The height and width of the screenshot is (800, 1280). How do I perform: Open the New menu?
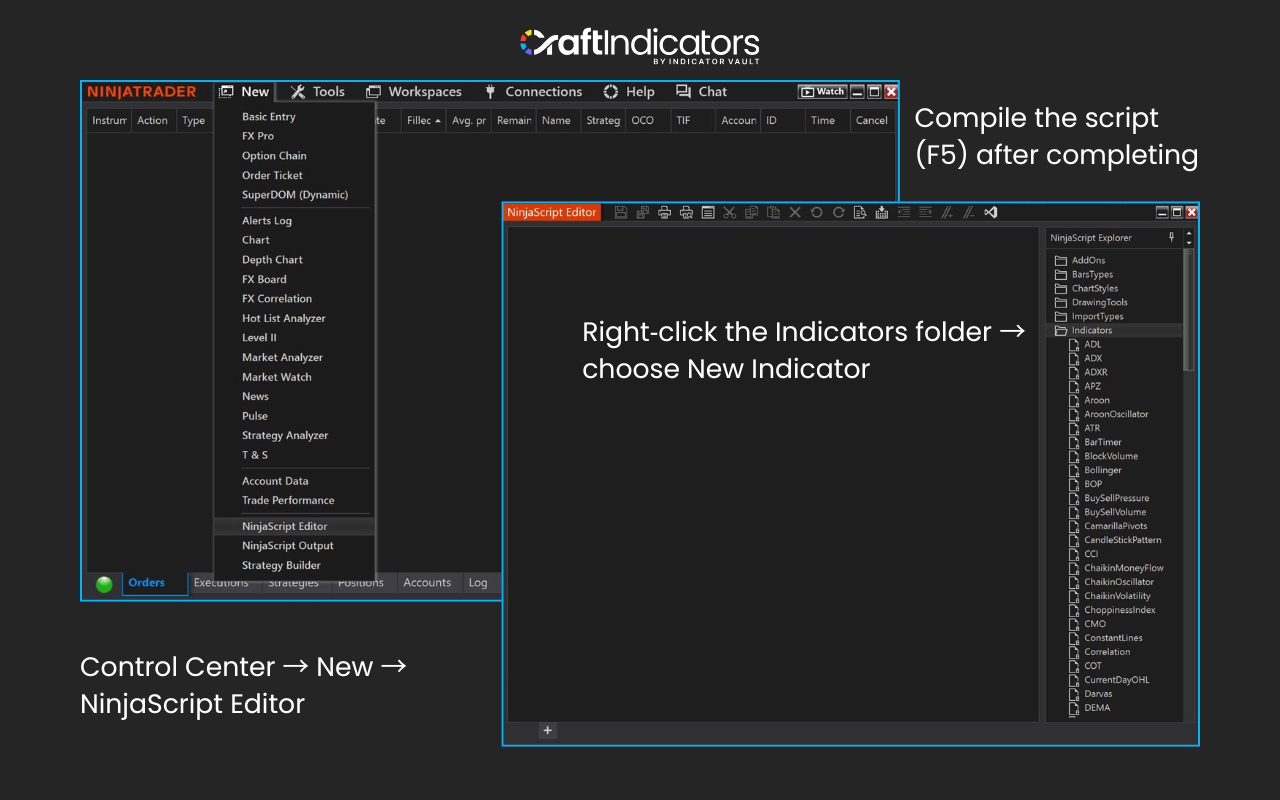click(x=244, y=91)
